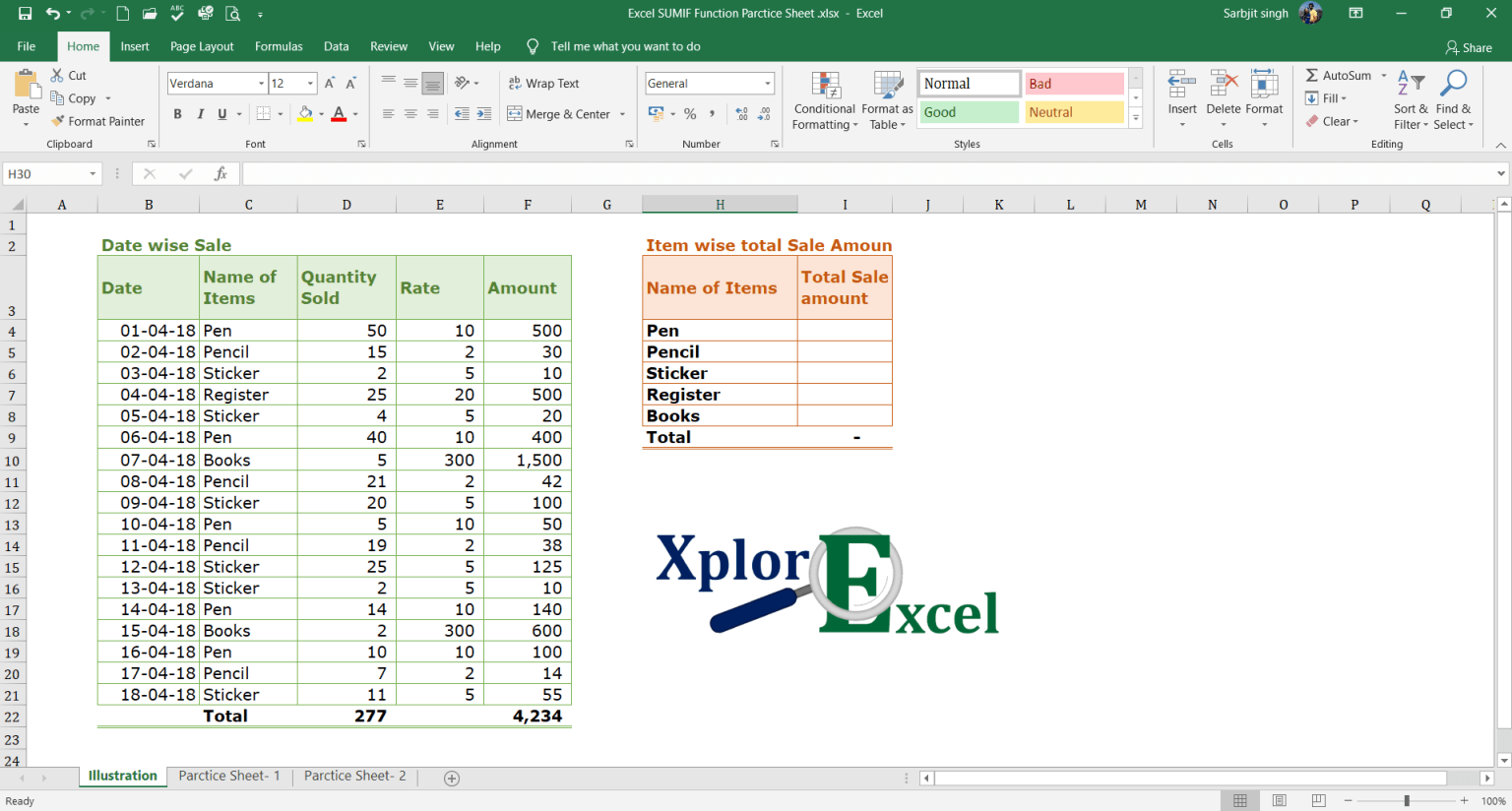Open the Fill Color dropdown arrow
Image resolution: width=1512 pixels, height=811 pixels.
pos(319,114)
